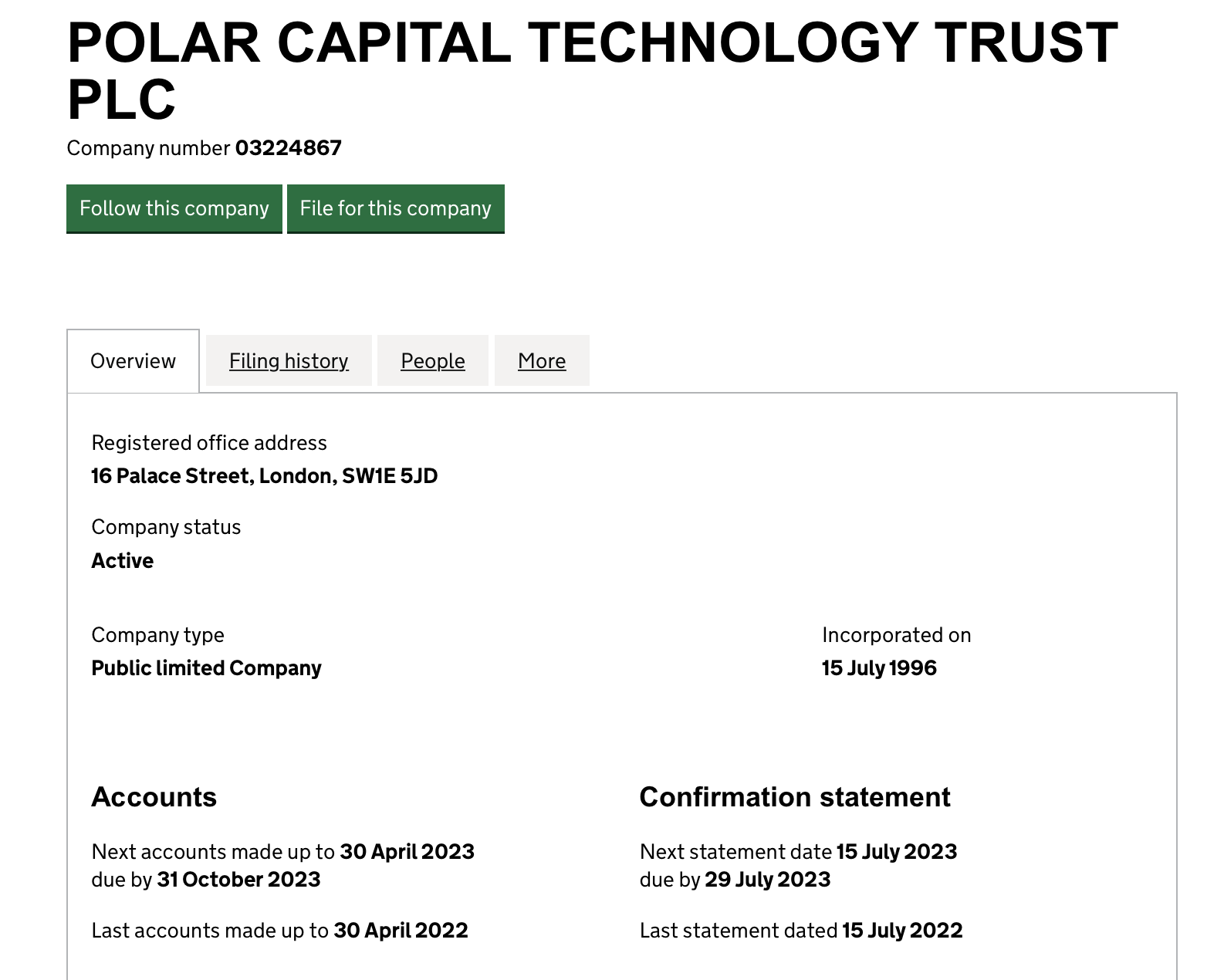Click accounts due date 31 October 2023

(x=238, y=880)
